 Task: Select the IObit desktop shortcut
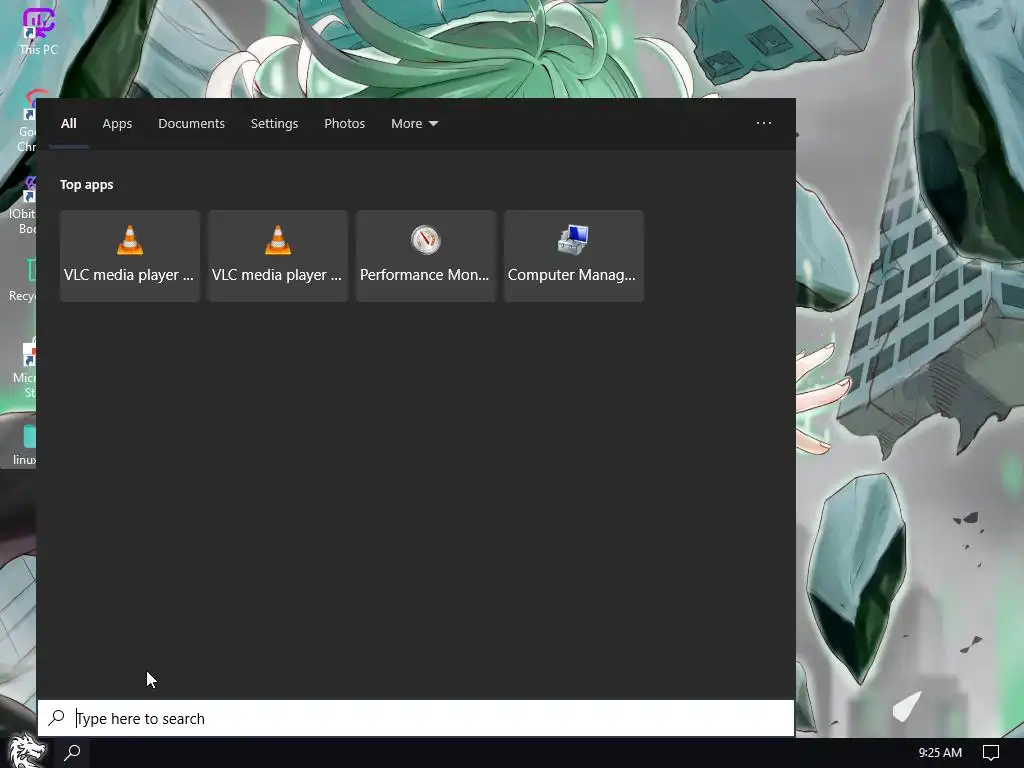[22, 204]
